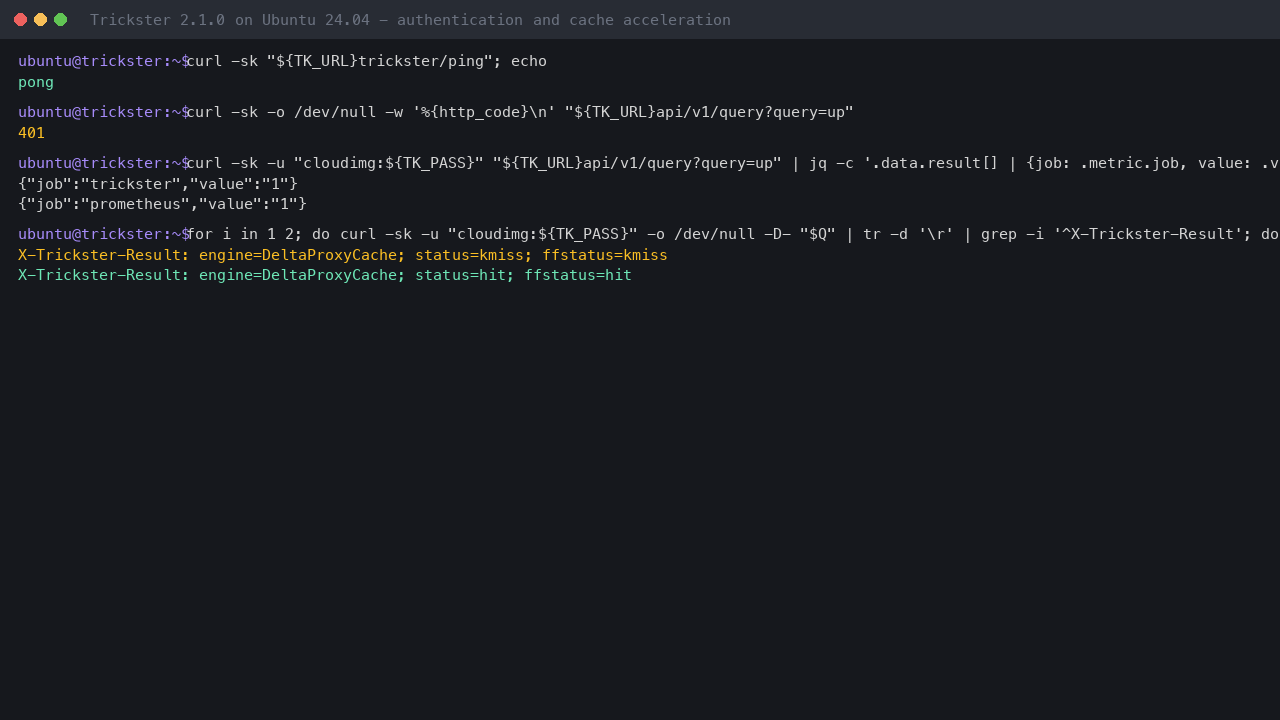1280x720 pixels.
Task: Click the green maximize window button
Action: point(60,20)
